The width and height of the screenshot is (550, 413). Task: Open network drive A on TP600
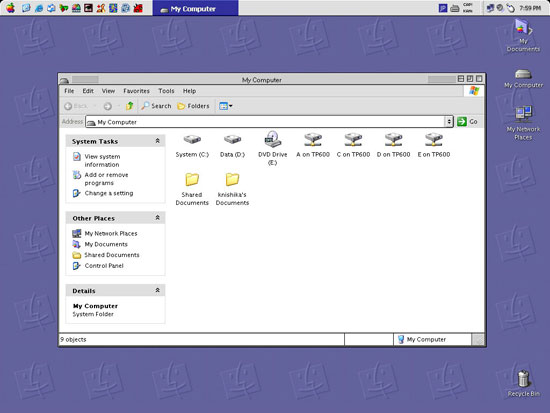313,145
